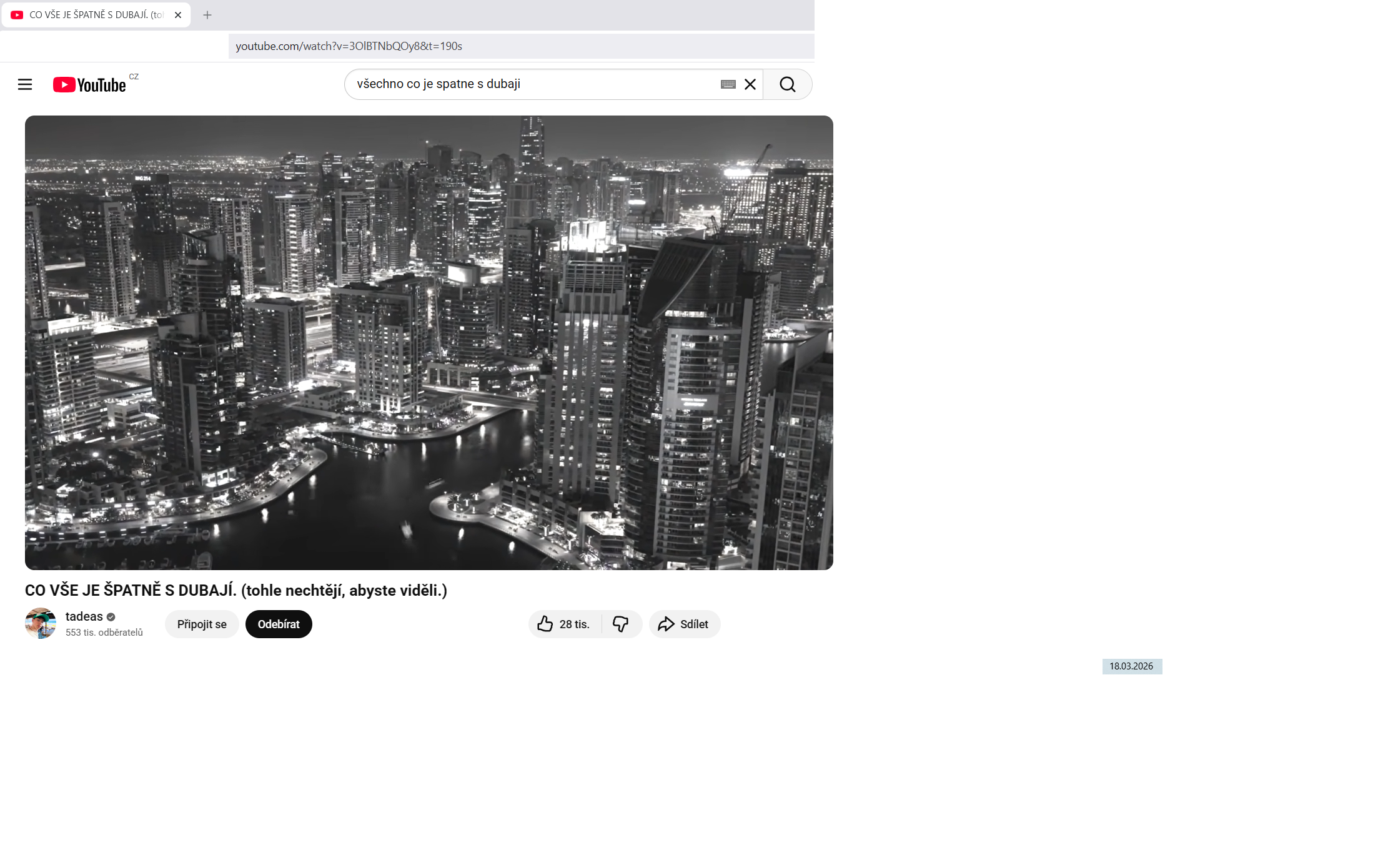
Task: Click inside the YouTube search field
Action: (531, 84)
